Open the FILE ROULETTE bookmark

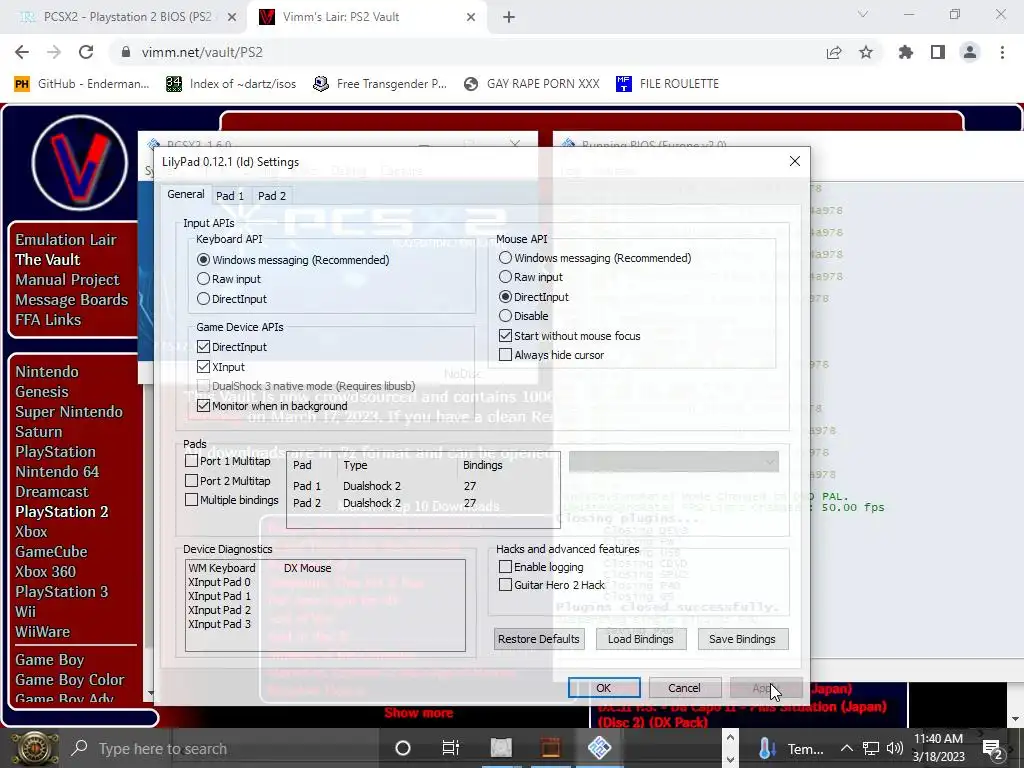tap(667, 84)
